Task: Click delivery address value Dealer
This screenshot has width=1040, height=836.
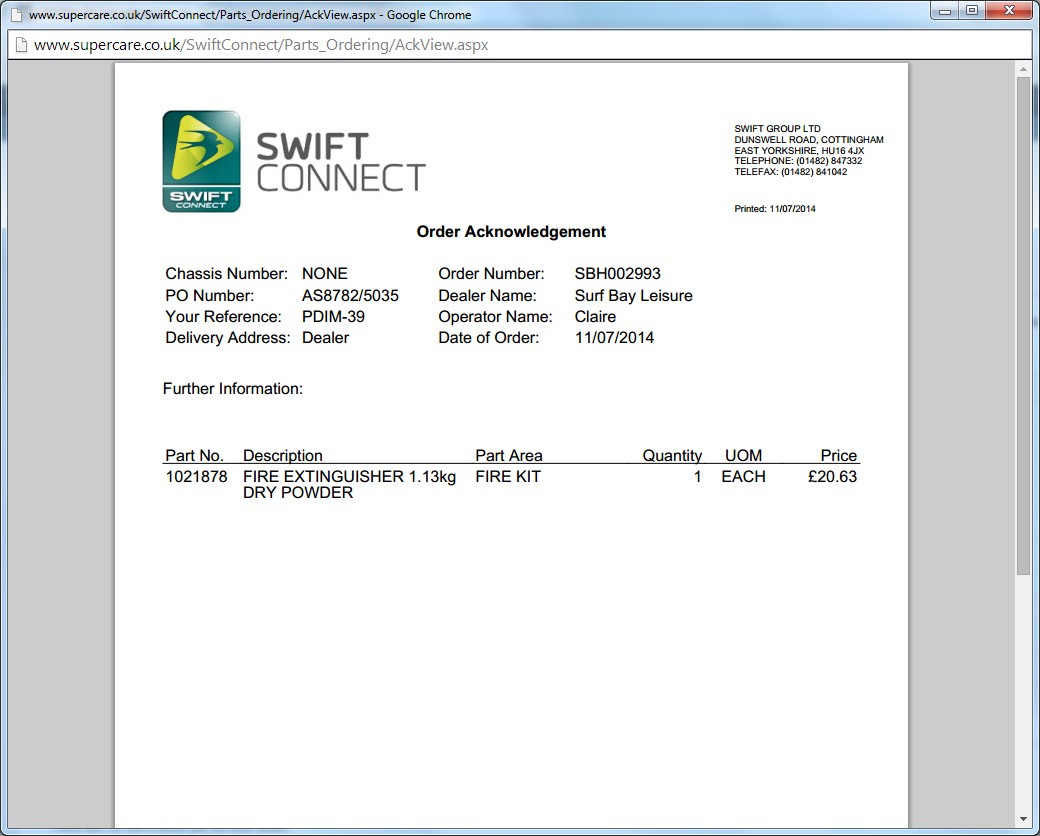Action: 325,338
